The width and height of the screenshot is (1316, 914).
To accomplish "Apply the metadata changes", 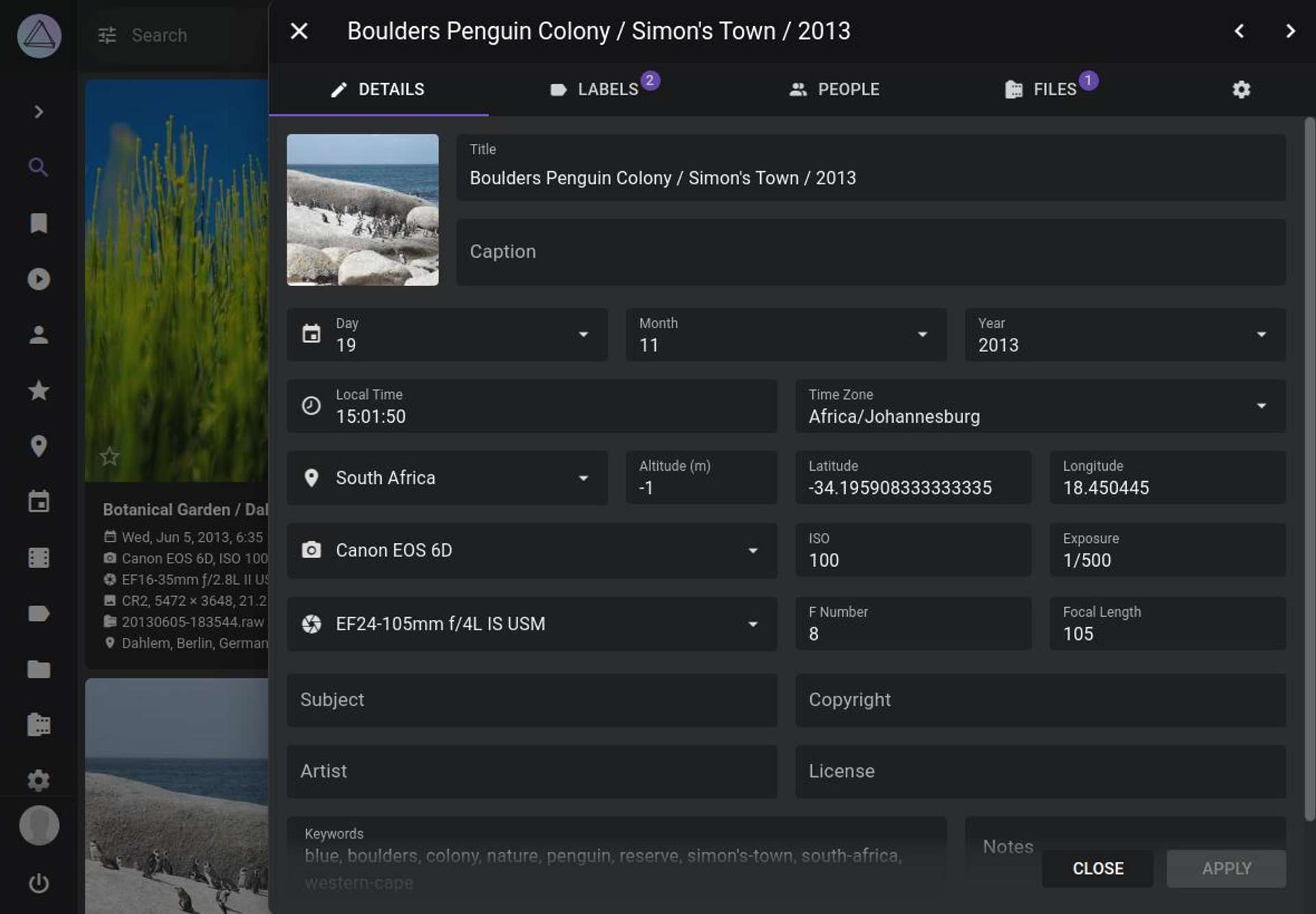I will pyautogui.click(x=1225, y=869).
